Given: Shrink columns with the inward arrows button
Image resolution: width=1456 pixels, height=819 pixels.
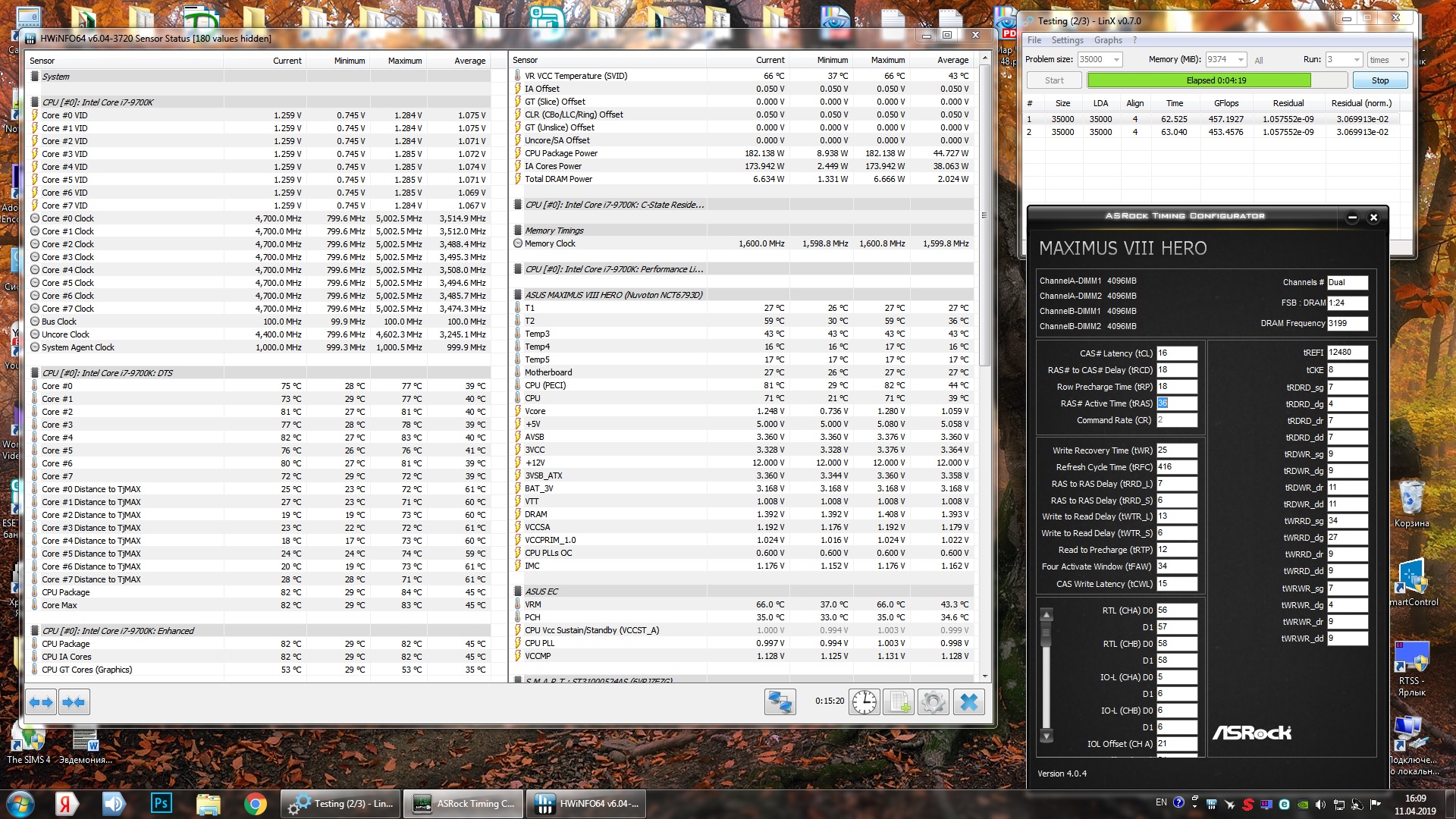Looking at the screenshot, I should pos(74,702).
